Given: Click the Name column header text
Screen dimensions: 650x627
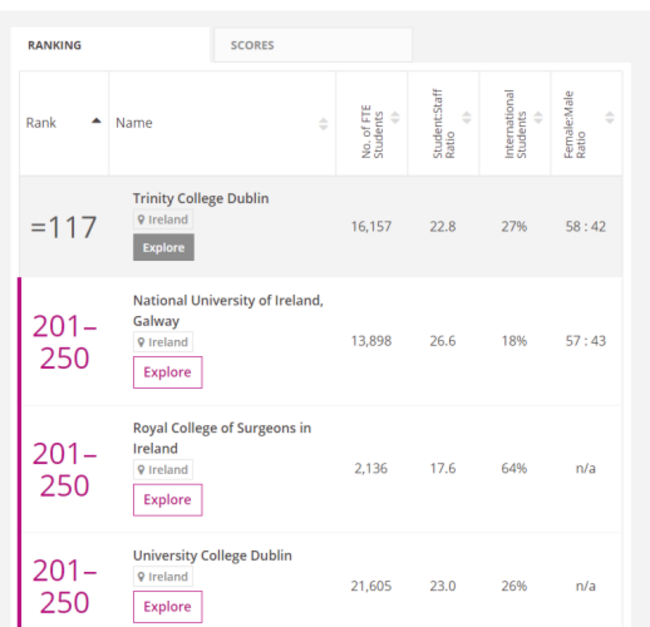Looking at the screenshot, I should pyautogui.click(x=134, y=123).
